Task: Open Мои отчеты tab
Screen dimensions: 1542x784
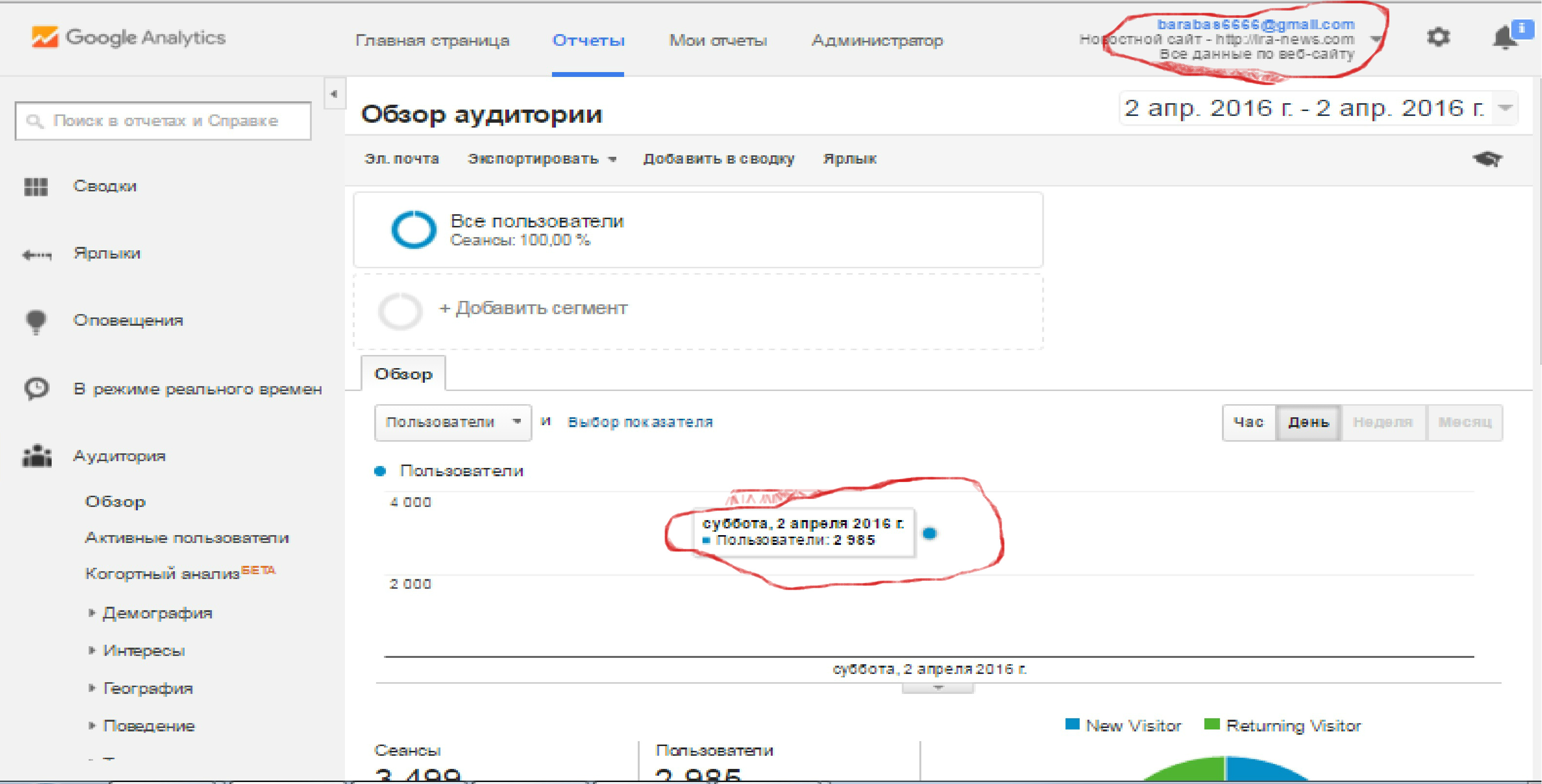Action: tap(718, 41)
